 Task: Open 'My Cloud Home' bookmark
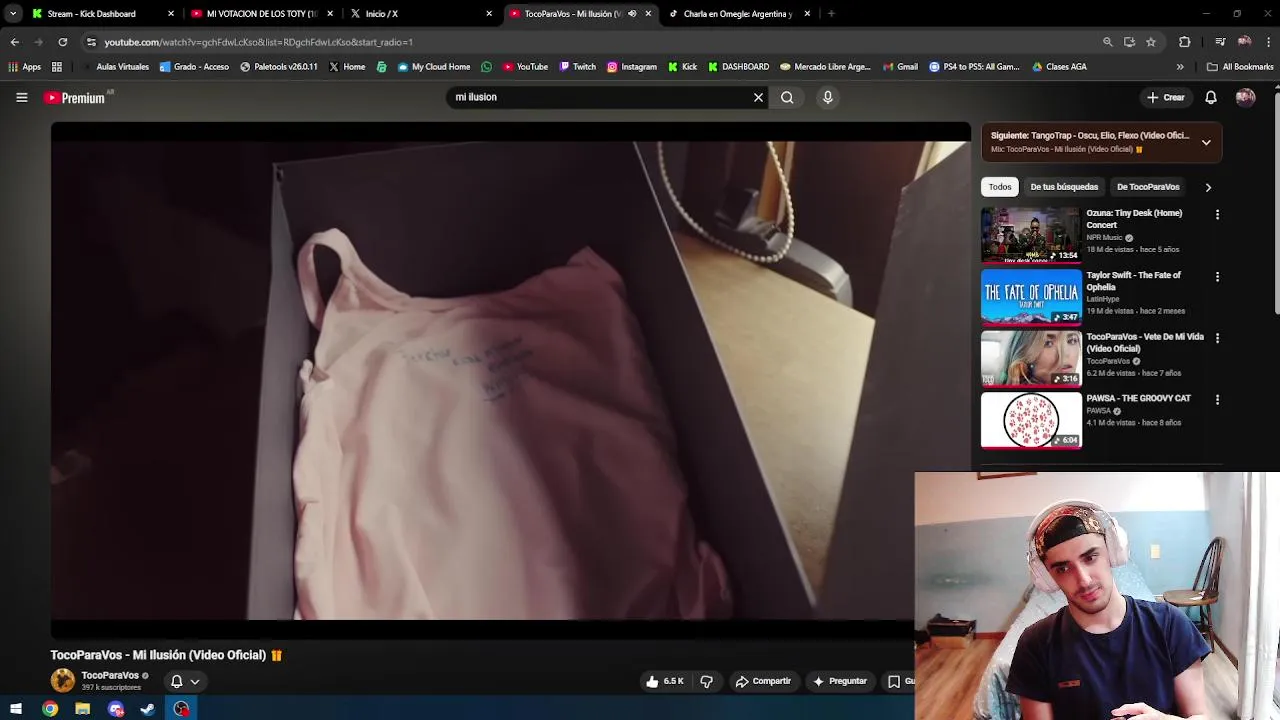pos(433,67)
